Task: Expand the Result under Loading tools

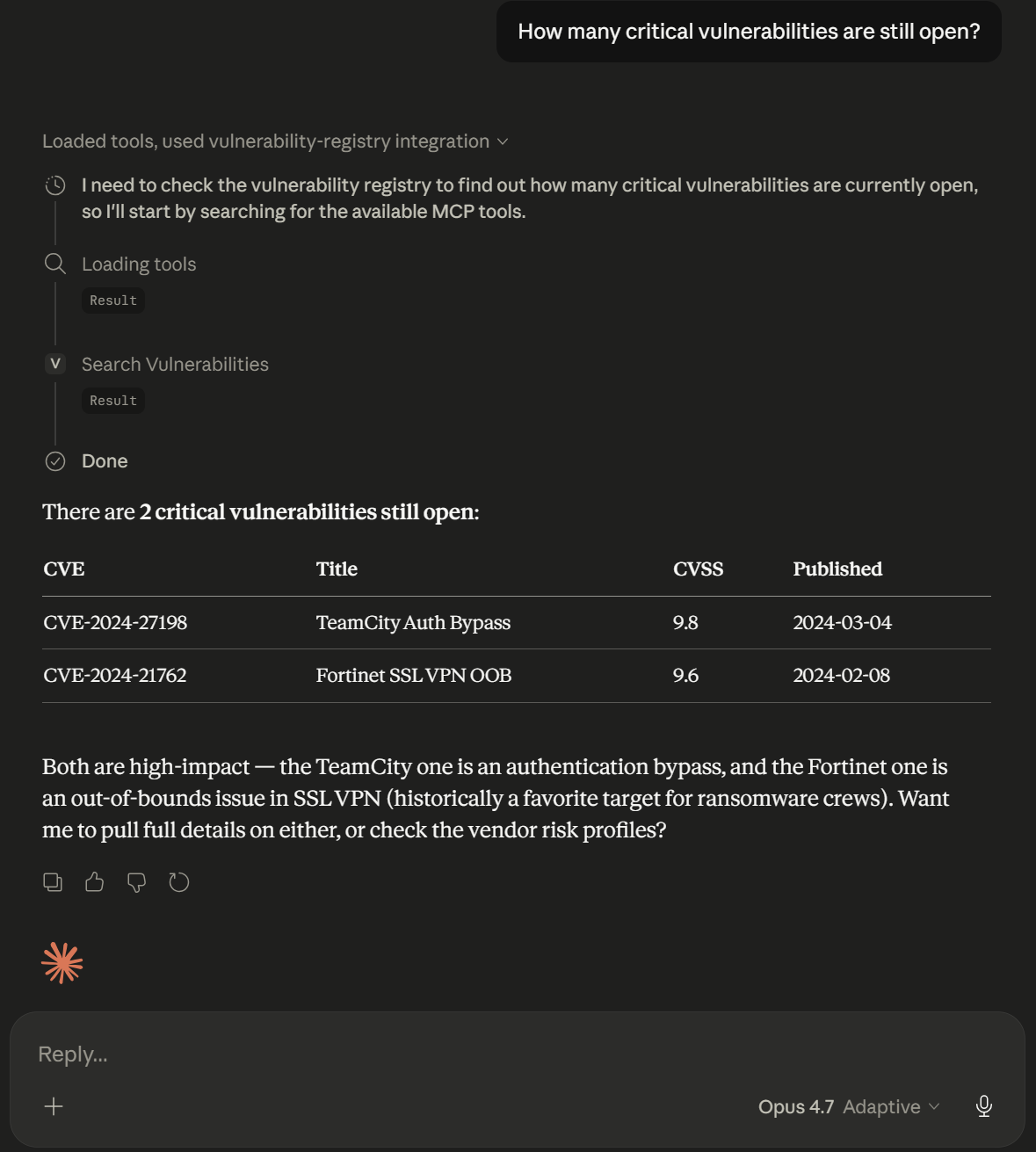Action: [x=112, y=300]
